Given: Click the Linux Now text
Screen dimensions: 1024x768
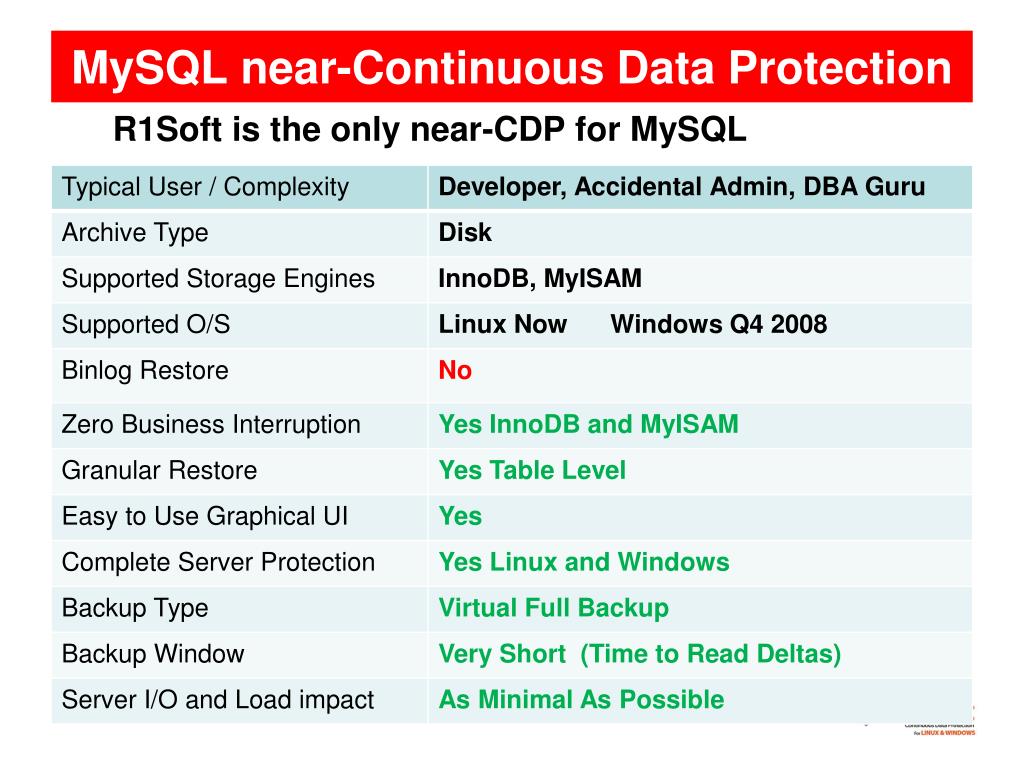Looking at the screenshot, I should coord(502,325).
